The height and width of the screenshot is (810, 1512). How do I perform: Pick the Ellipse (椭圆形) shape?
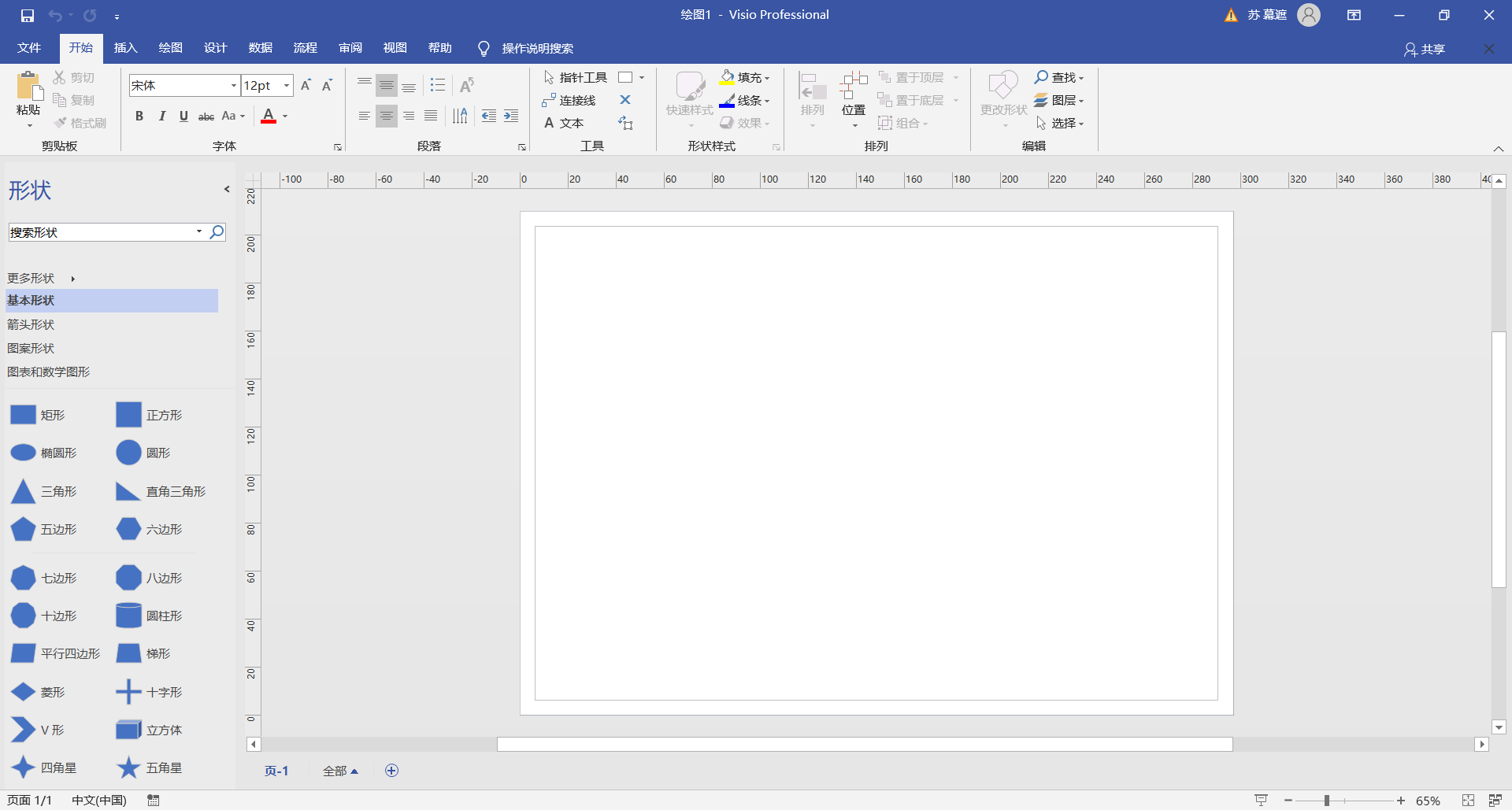tap(43, 453)
